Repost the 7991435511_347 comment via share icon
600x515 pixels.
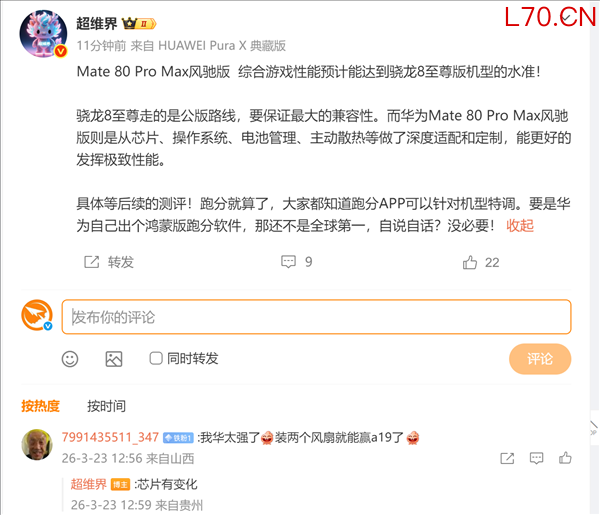(507, 458)
